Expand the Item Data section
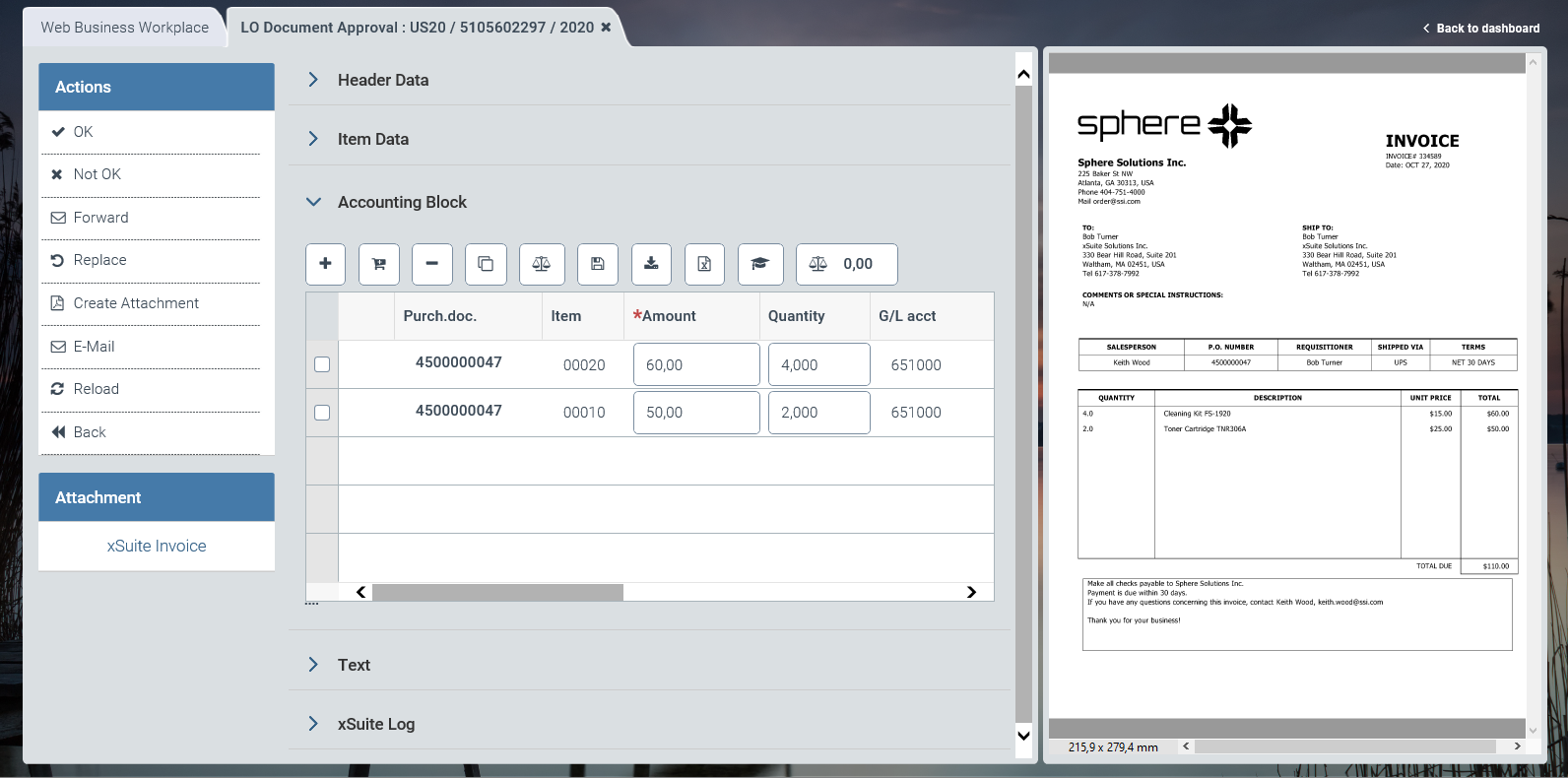 372,139
